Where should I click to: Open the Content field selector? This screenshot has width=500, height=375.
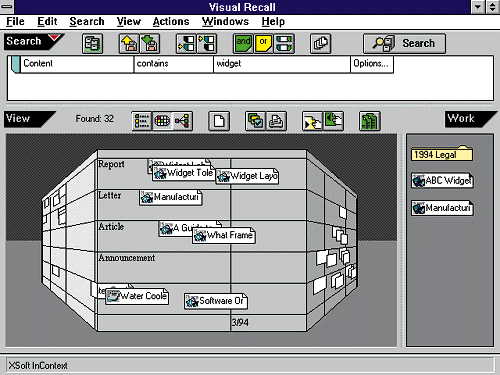(x=77, y=64)
